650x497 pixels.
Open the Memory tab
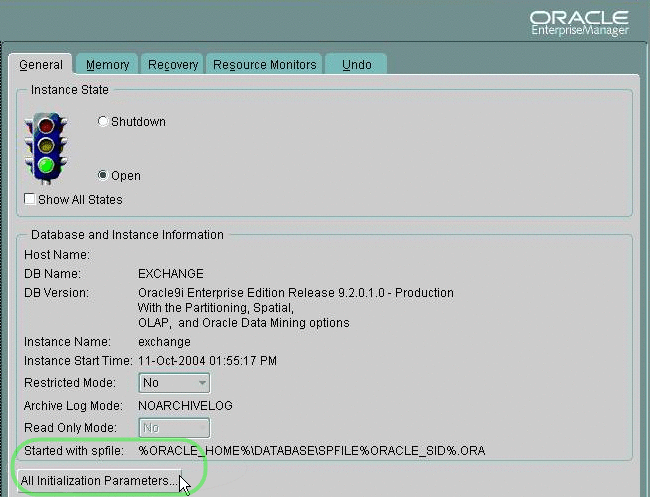[x=107, y=65]
